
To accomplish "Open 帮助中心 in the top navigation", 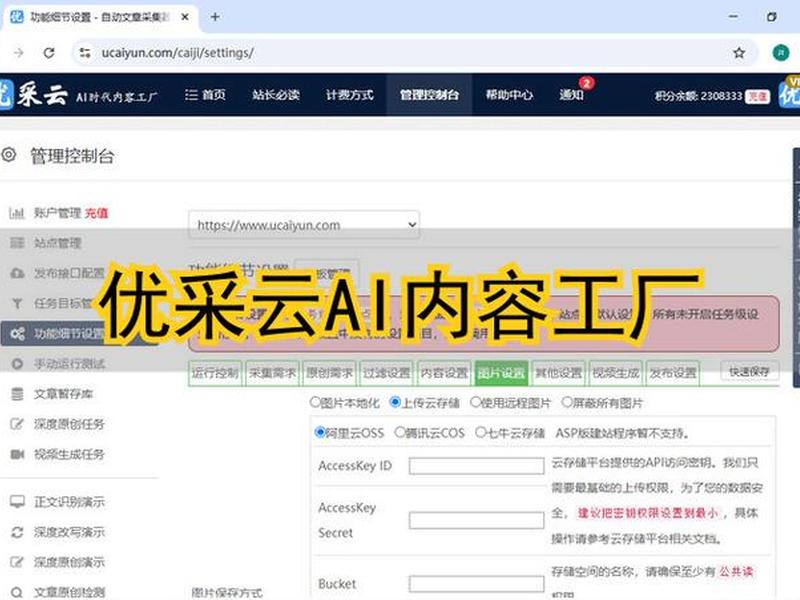I will [509, 95].
